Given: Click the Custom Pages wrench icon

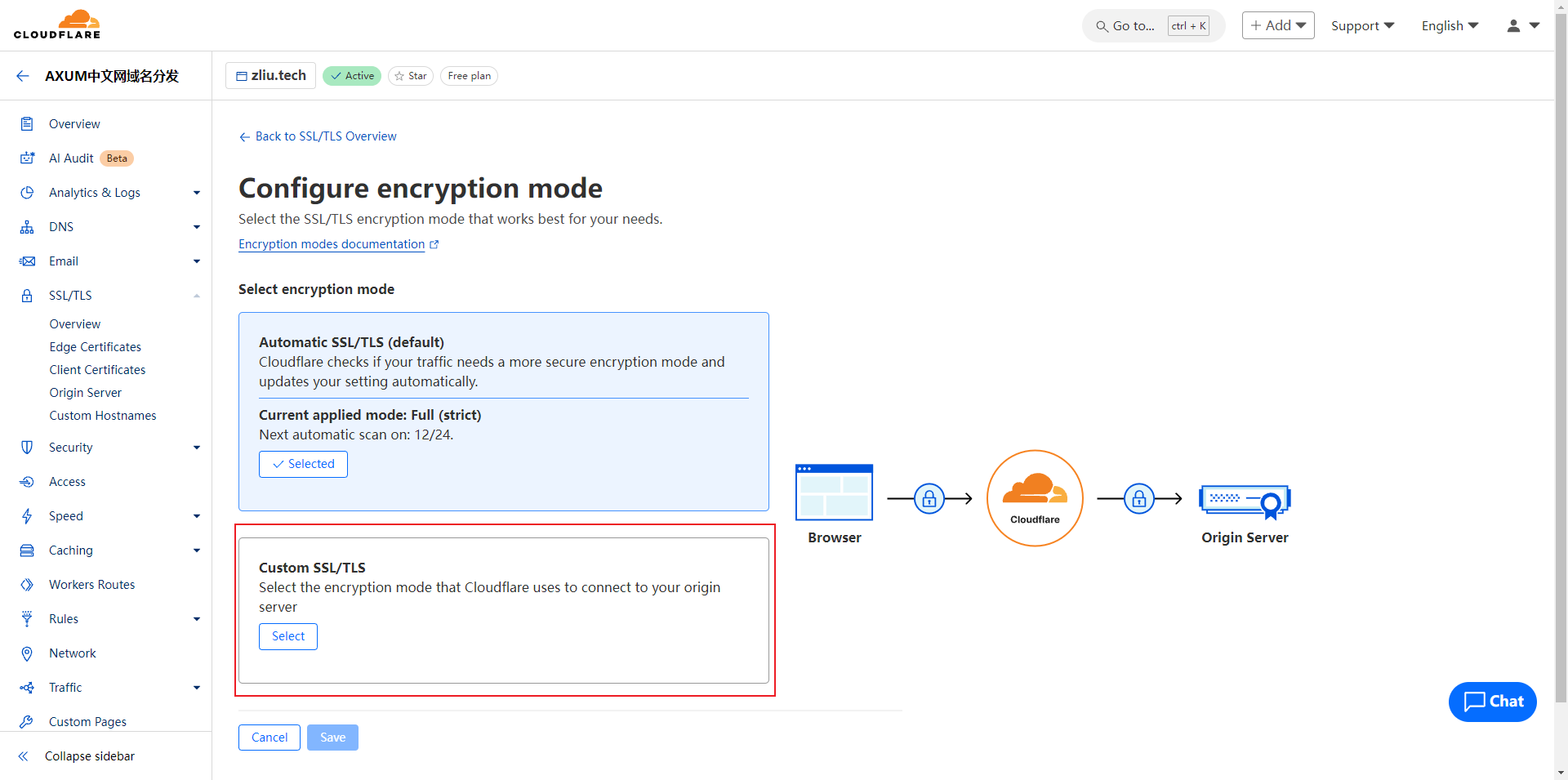Looking at the screenshot, I should point(27,722).
